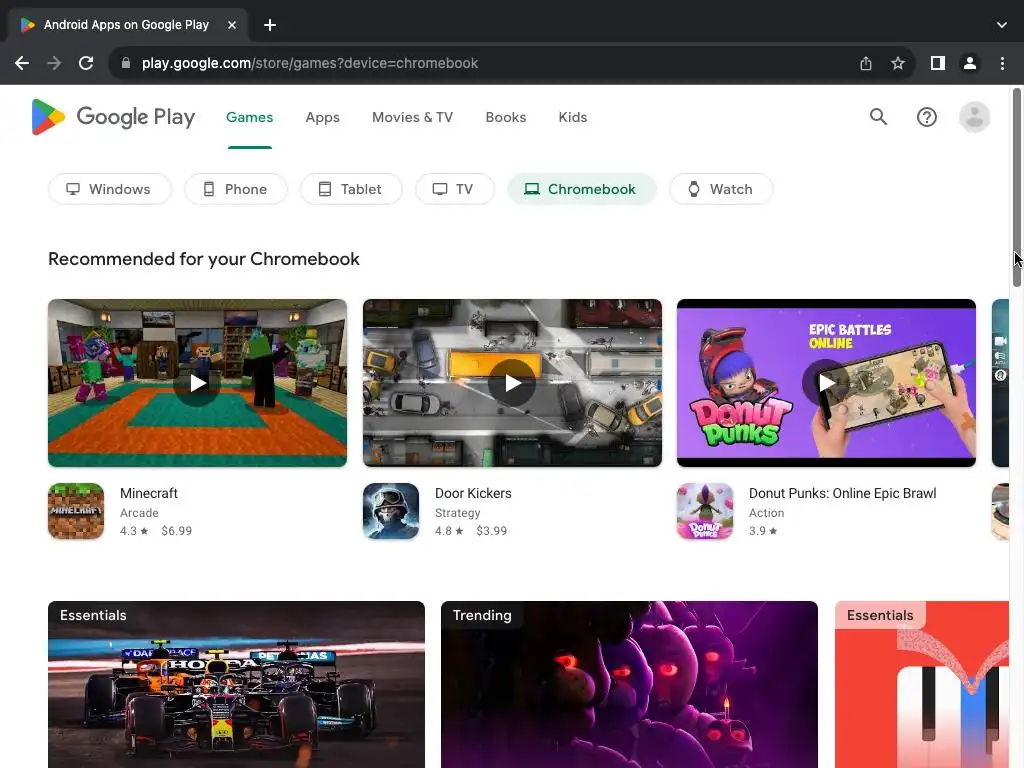Screen dimensions: 1024x768
Task: Click the Action category under Donut Punks
Action: coord(766,513)
